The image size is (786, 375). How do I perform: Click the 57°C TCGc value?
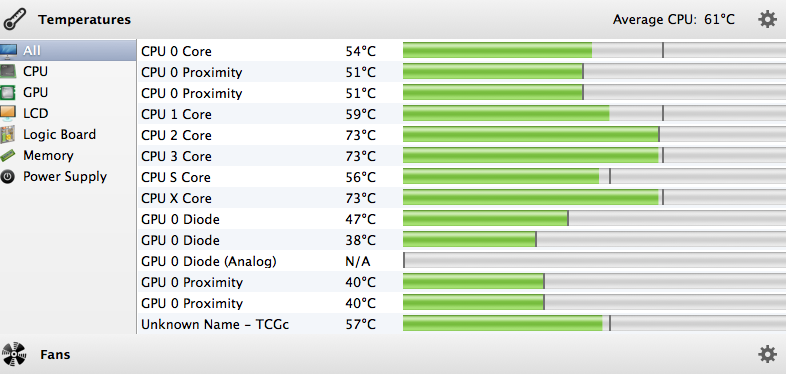360,325
